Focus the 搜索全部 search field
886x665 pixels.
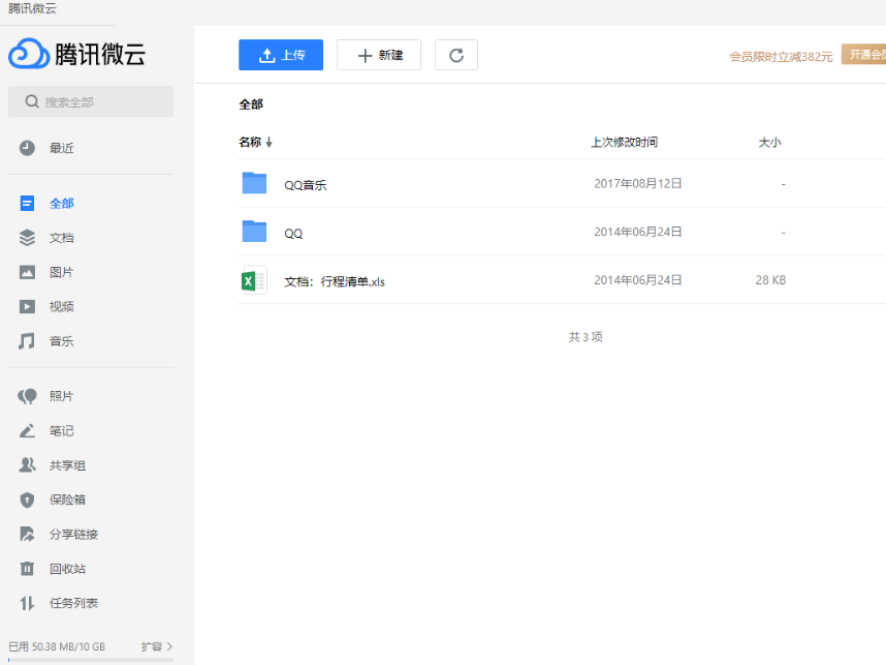click(90, 101)
